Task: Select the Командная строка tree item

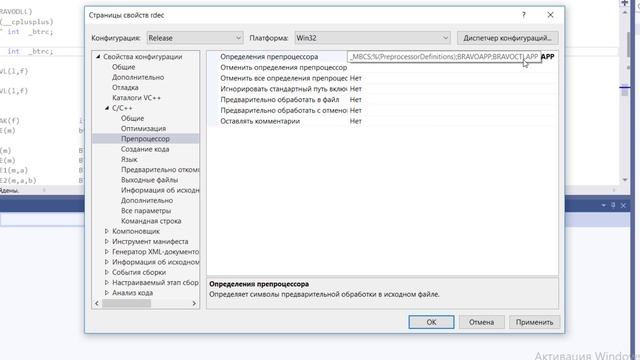Action: click(151, 221)
